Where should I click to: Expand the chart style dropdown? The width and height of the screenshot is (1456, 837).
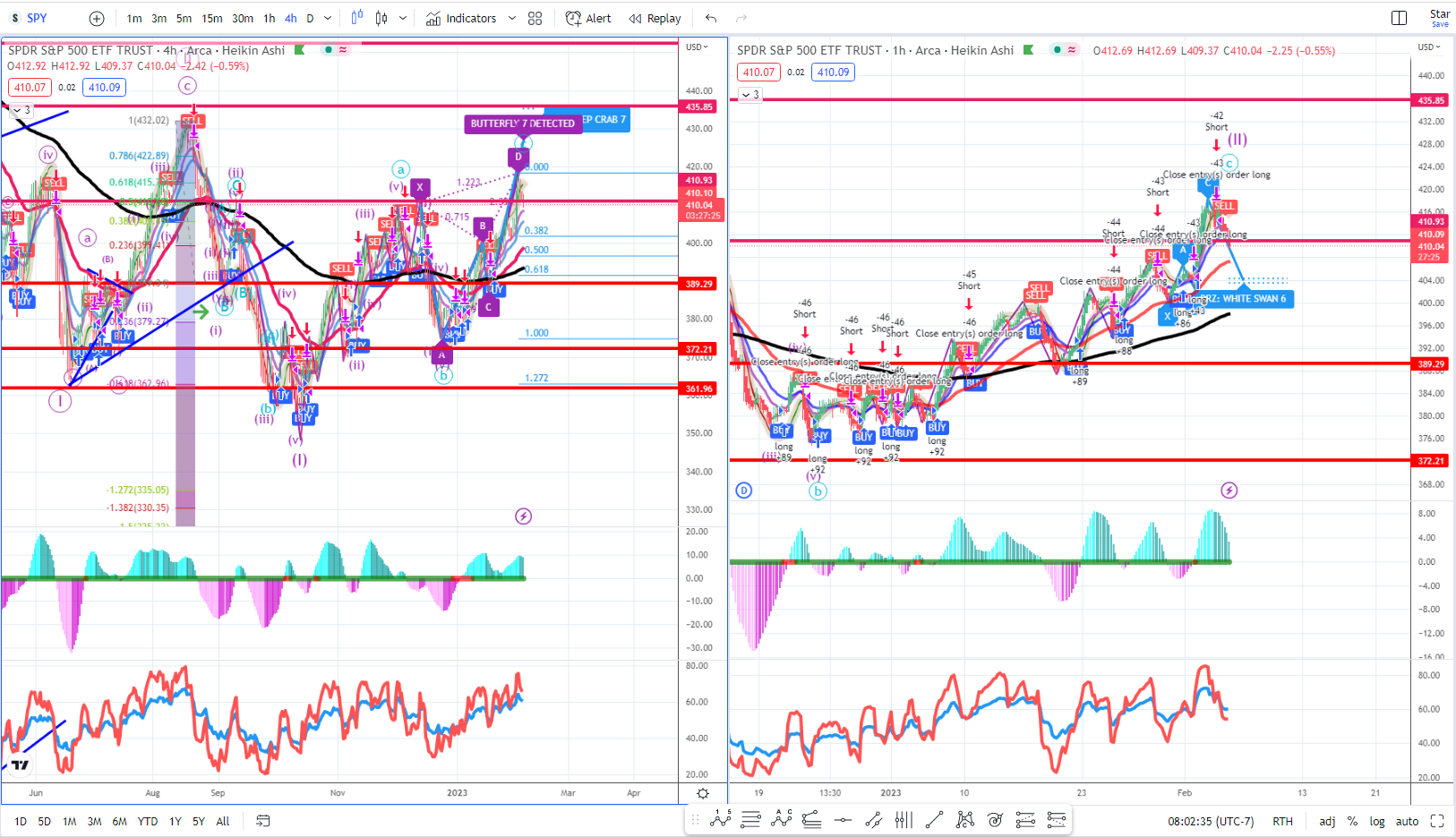click(x=403, y=18)
